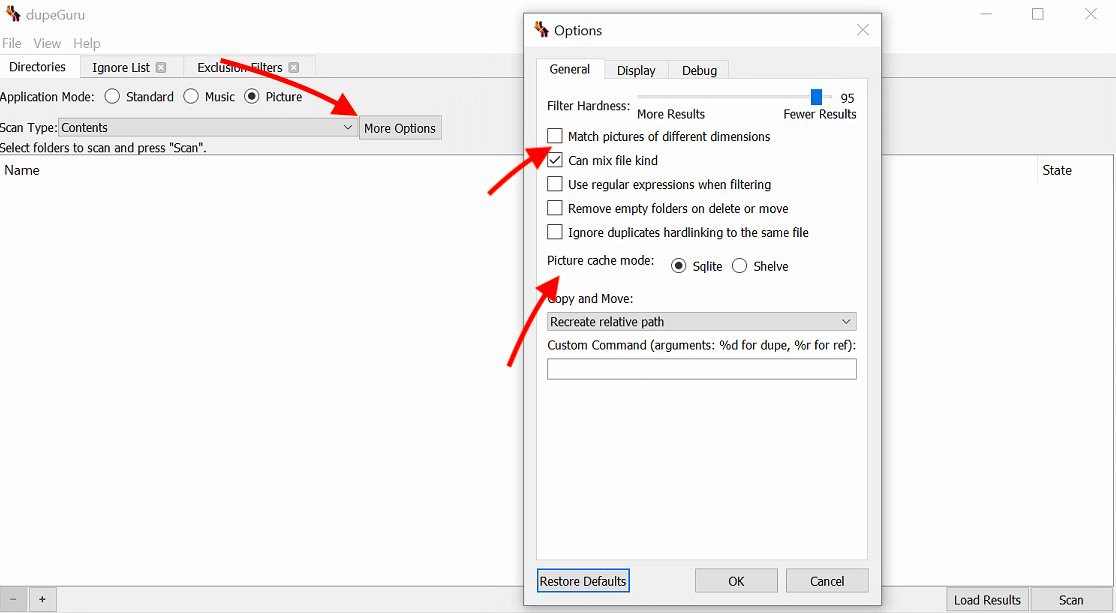Open the View menu

coord(47,43)
